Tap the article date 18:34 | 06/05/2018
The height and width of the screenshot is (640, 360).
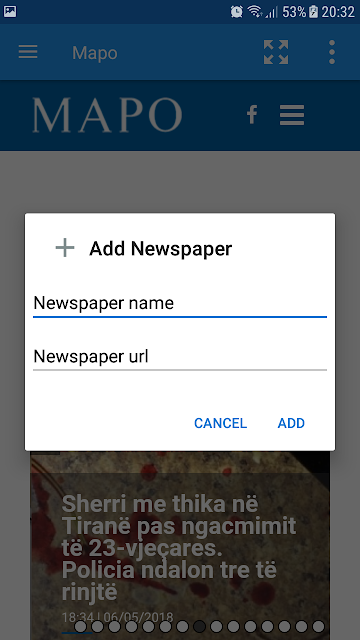pos(118,618)
